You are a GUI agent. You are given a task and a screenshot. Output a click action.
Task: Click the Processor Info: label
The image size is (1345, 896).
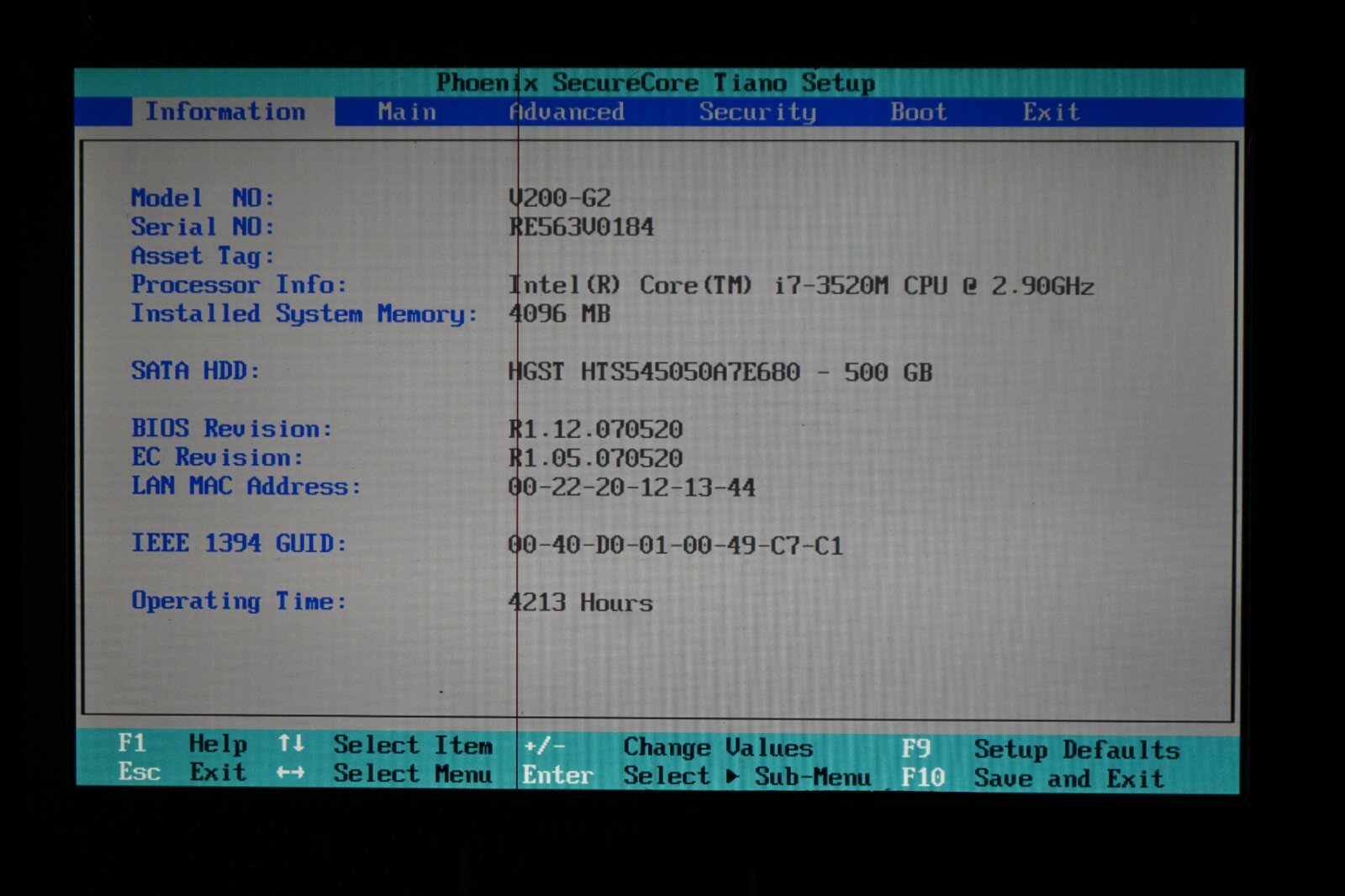pos(239,285)
